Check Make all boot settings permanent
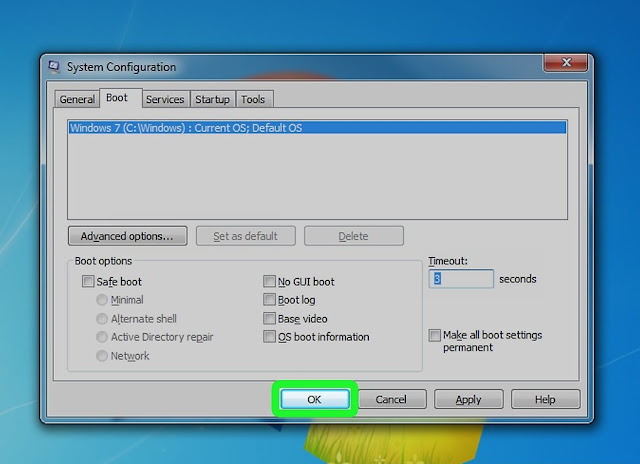 tap(435, 335)
